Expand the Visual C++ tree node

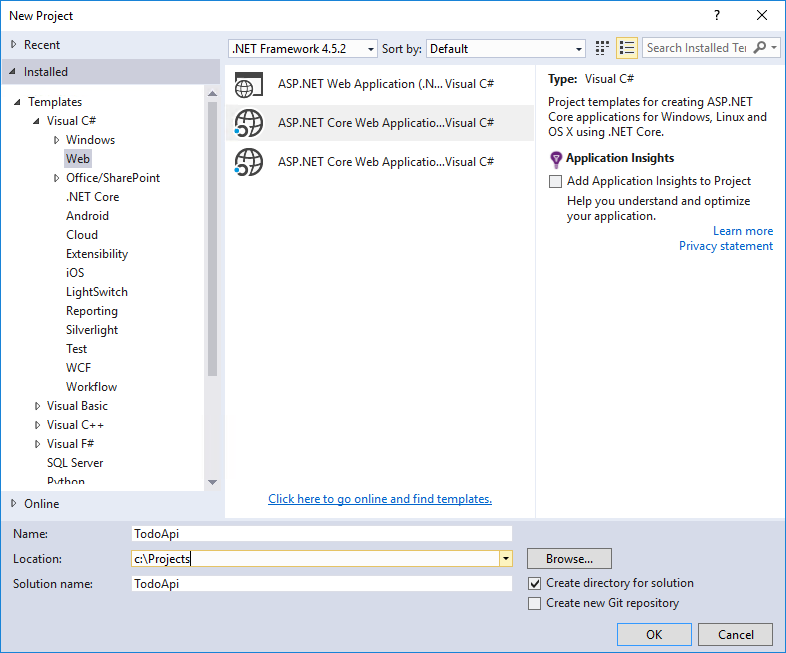(37, 425)
